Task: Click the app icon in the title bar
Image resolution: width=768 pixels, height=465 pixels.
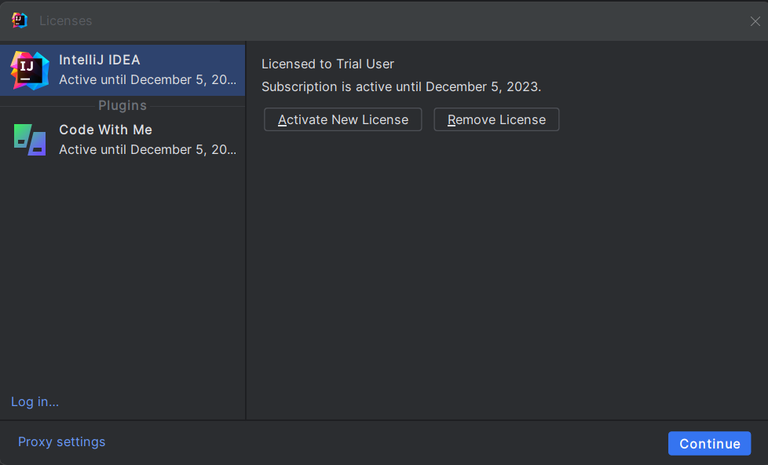Action: 19,20
